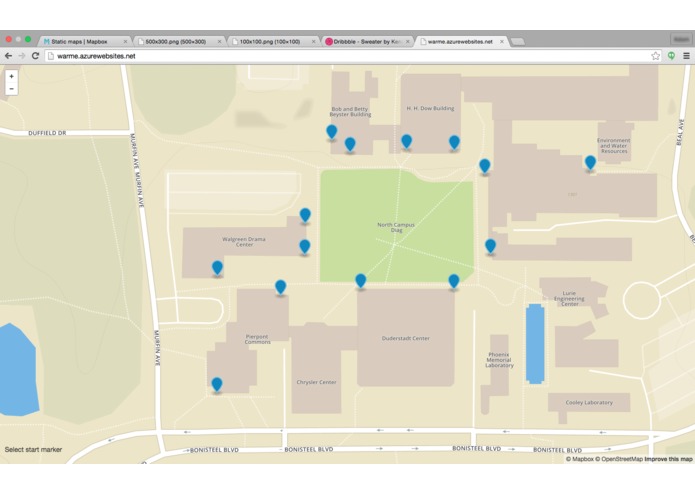This screenshot has width=695, height=494.
Task: Select the right marker on H. H. Dow Building
Action: (454, 142)
